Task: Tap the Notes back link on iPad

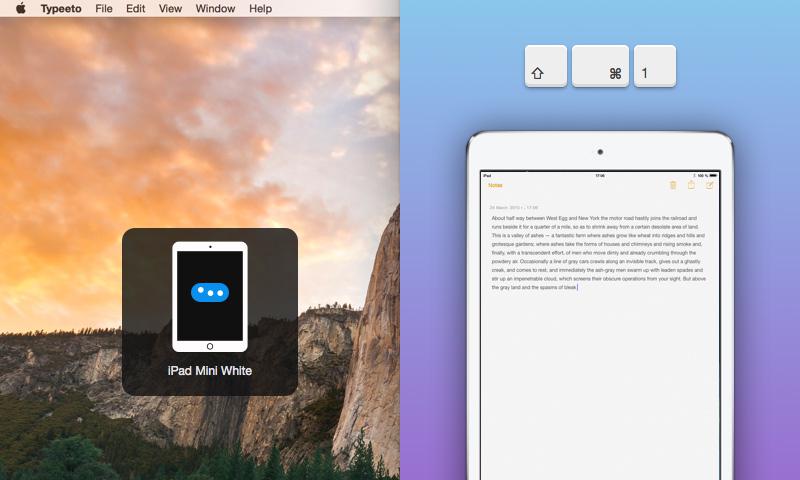Action: (495, 185)
